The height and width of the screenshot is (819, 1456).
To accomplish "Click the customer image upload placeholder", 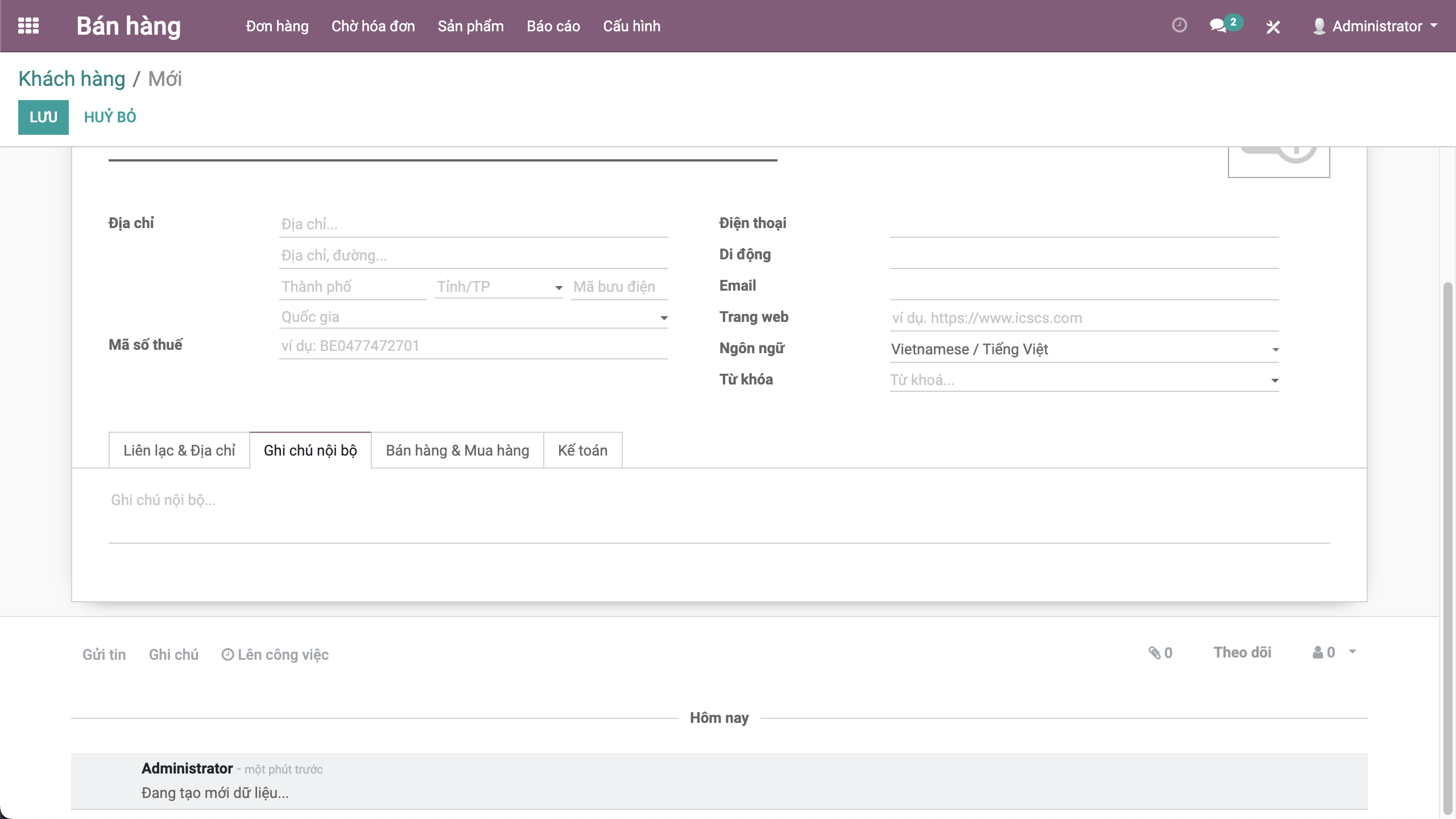I will click(1279, 162).
